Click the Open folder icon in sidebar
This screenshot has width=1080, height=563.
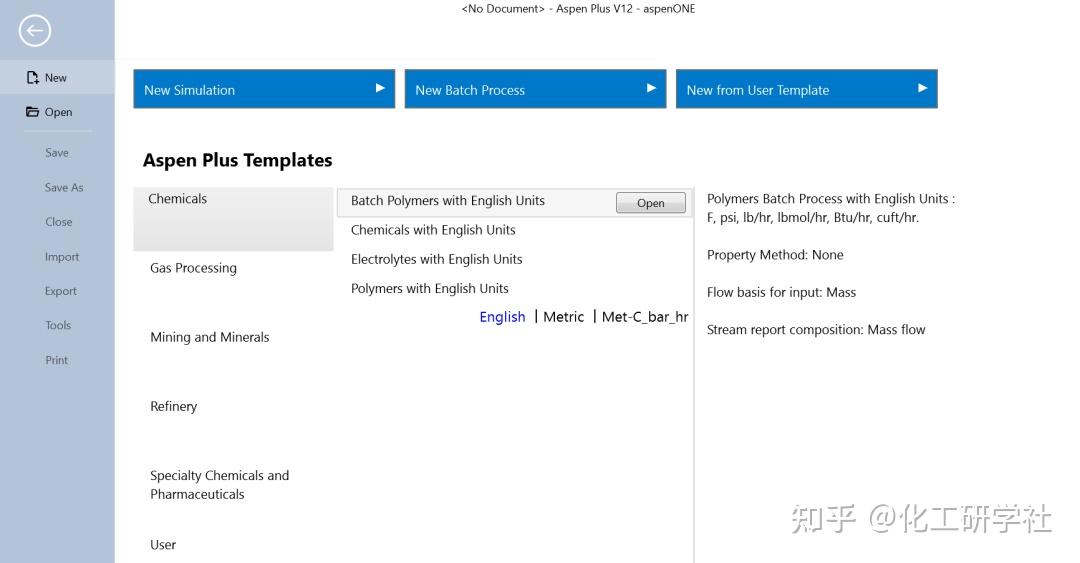tap(33, 112)
